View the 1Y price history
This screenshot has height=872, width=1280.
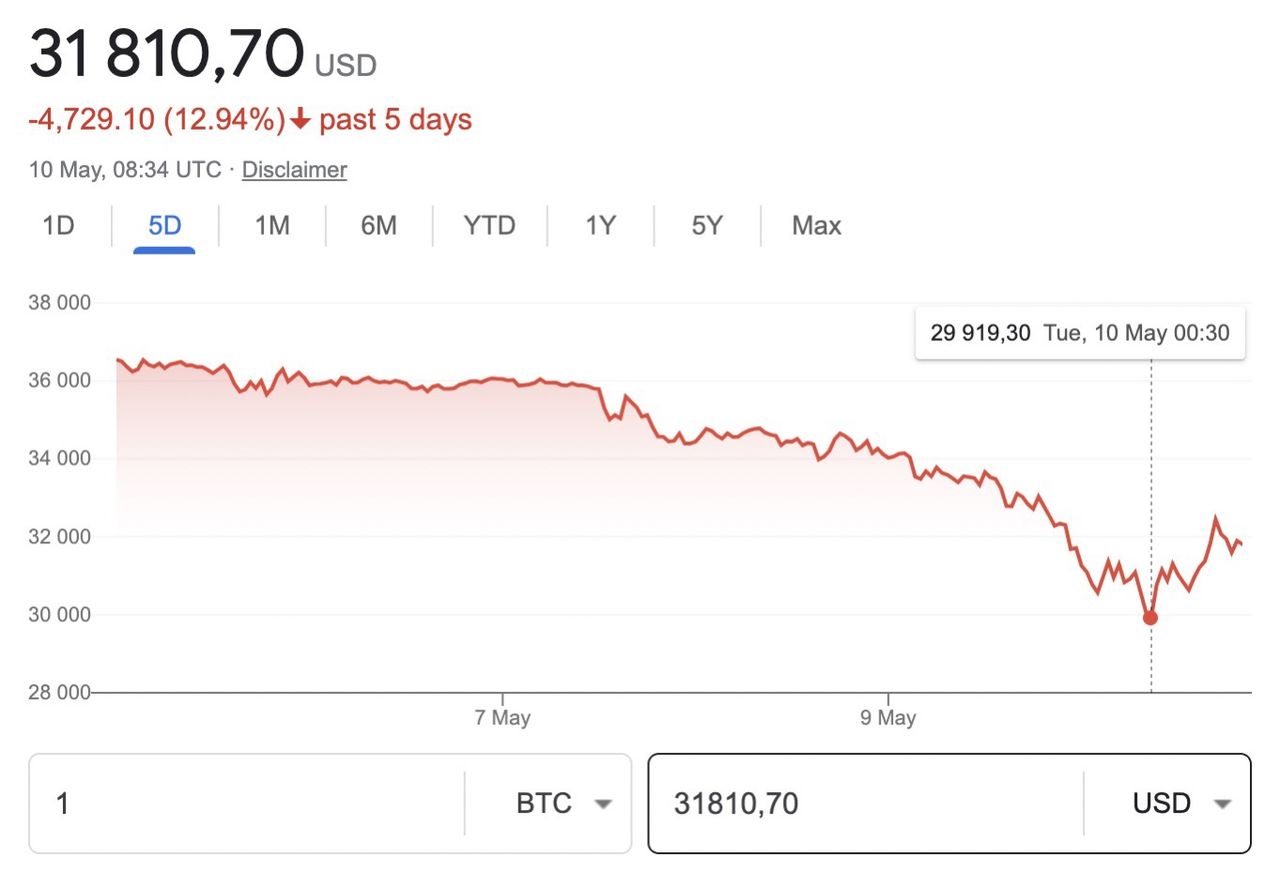pyautogui.click(x=600, y=226)
